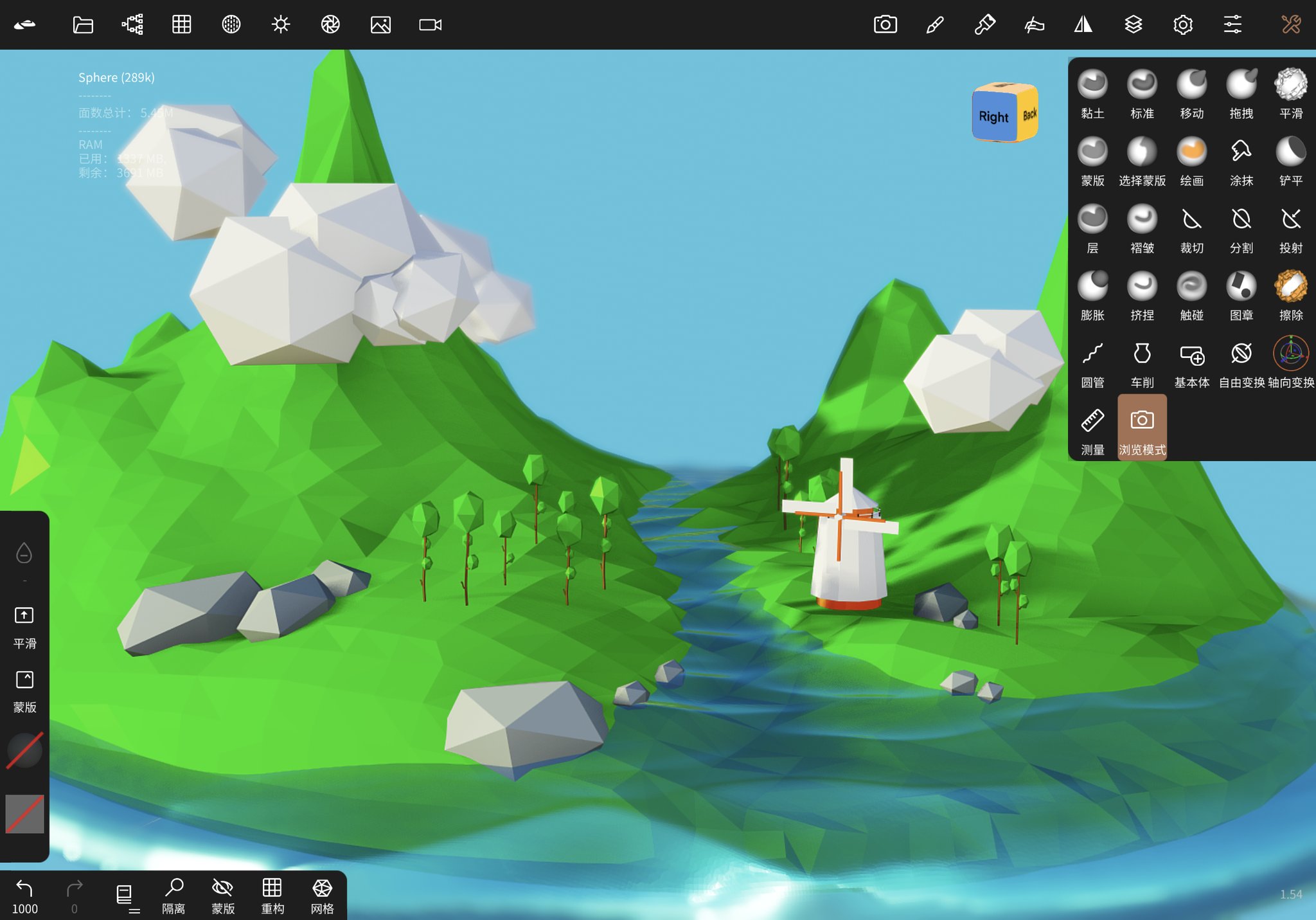This screenshot has width=1316, height=920.
Task: Toggle 隔离 (Solo) mode
Action: click(173, 896)
